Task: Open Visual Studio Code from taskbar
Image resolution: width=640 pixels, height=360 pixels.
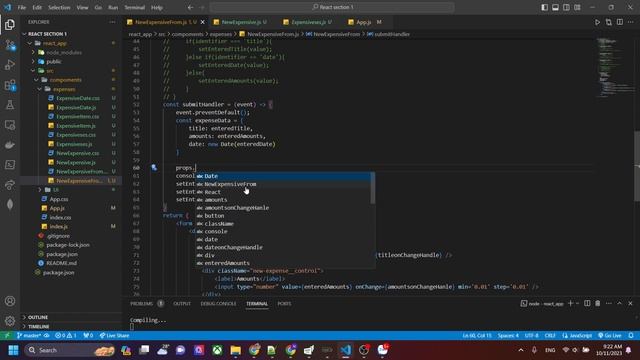Action: (345, 350)
